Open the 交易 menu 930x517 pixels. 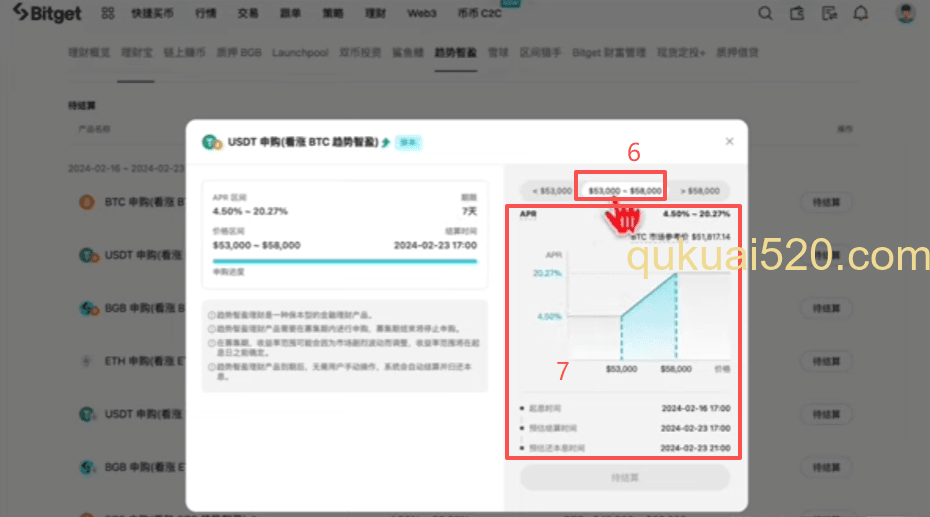(x=248, y=13)
